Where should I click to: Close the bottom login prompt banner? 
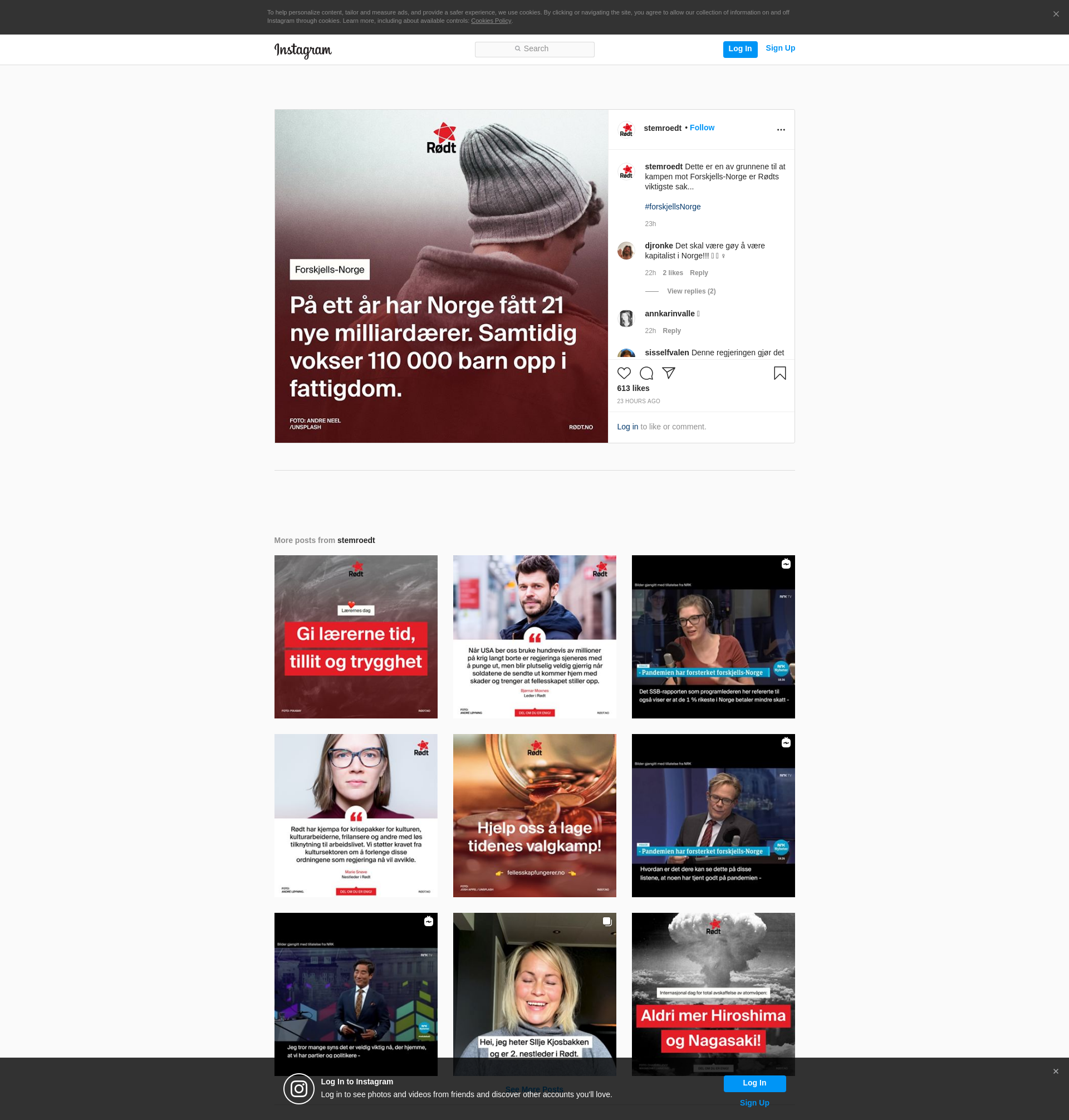pyautogui.click(x=1055, y=1071)
